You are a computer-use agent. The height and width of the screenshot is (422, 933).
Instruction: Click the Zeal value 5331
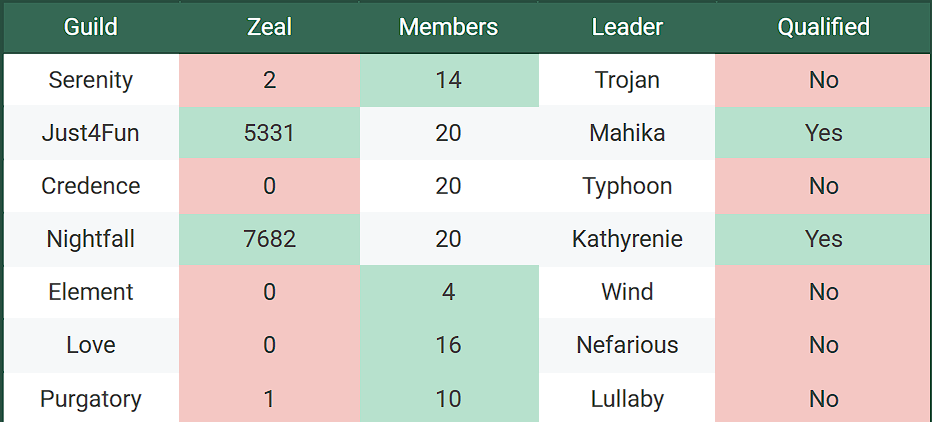point(270,133)
